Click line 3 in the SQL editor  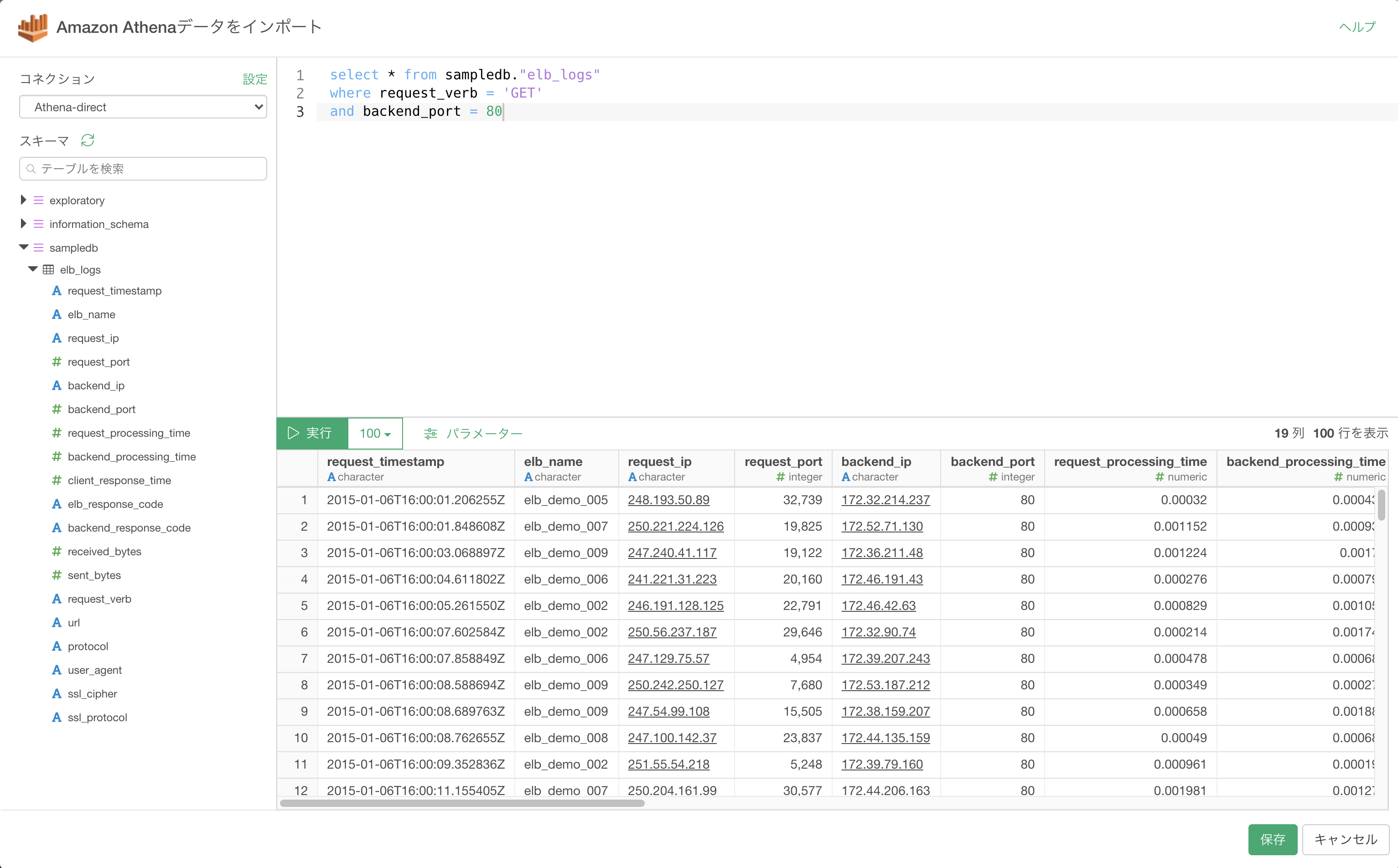point(856,111)
